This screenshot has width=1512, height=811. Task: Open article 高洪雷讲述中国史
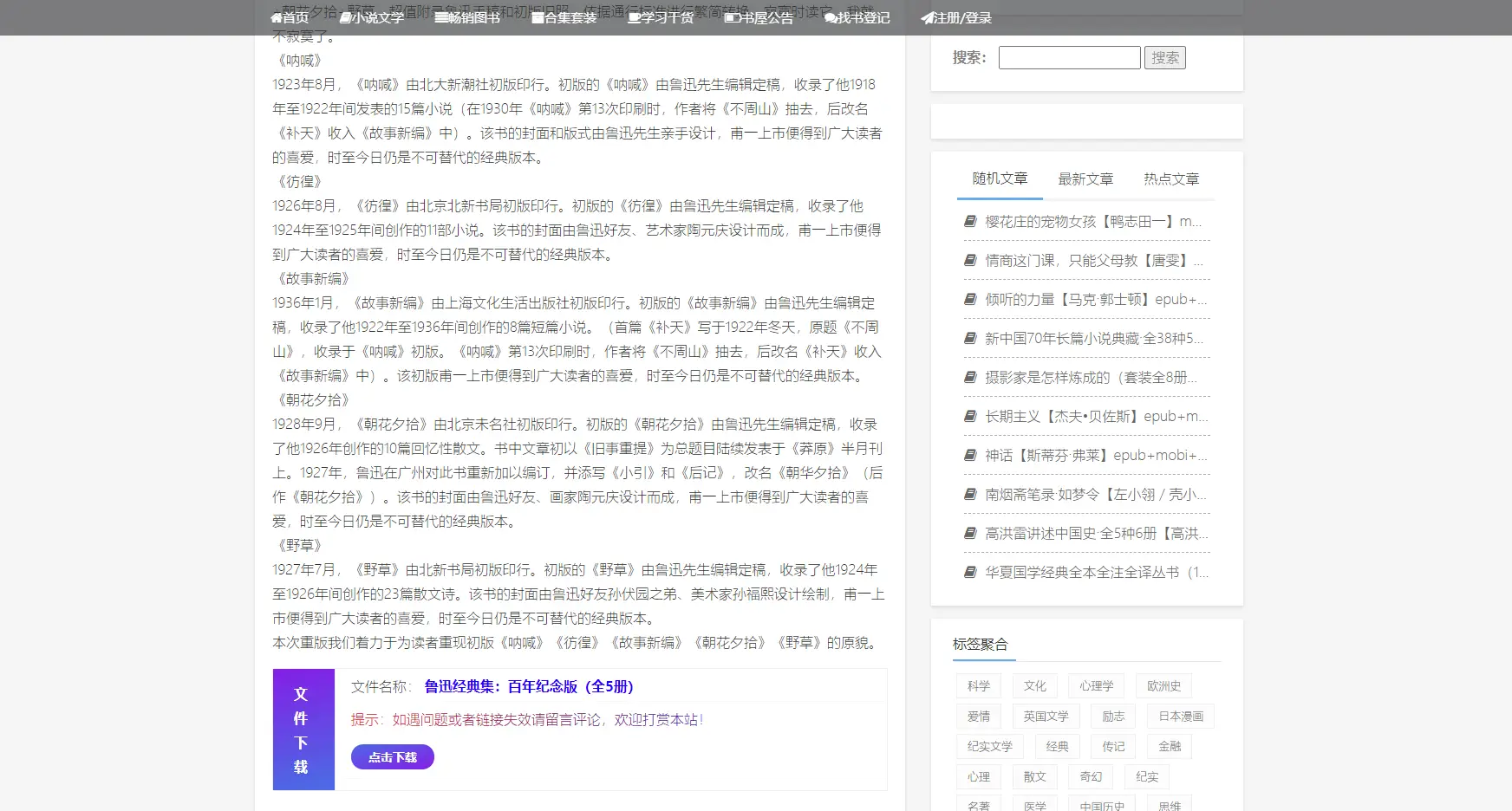1097,533
